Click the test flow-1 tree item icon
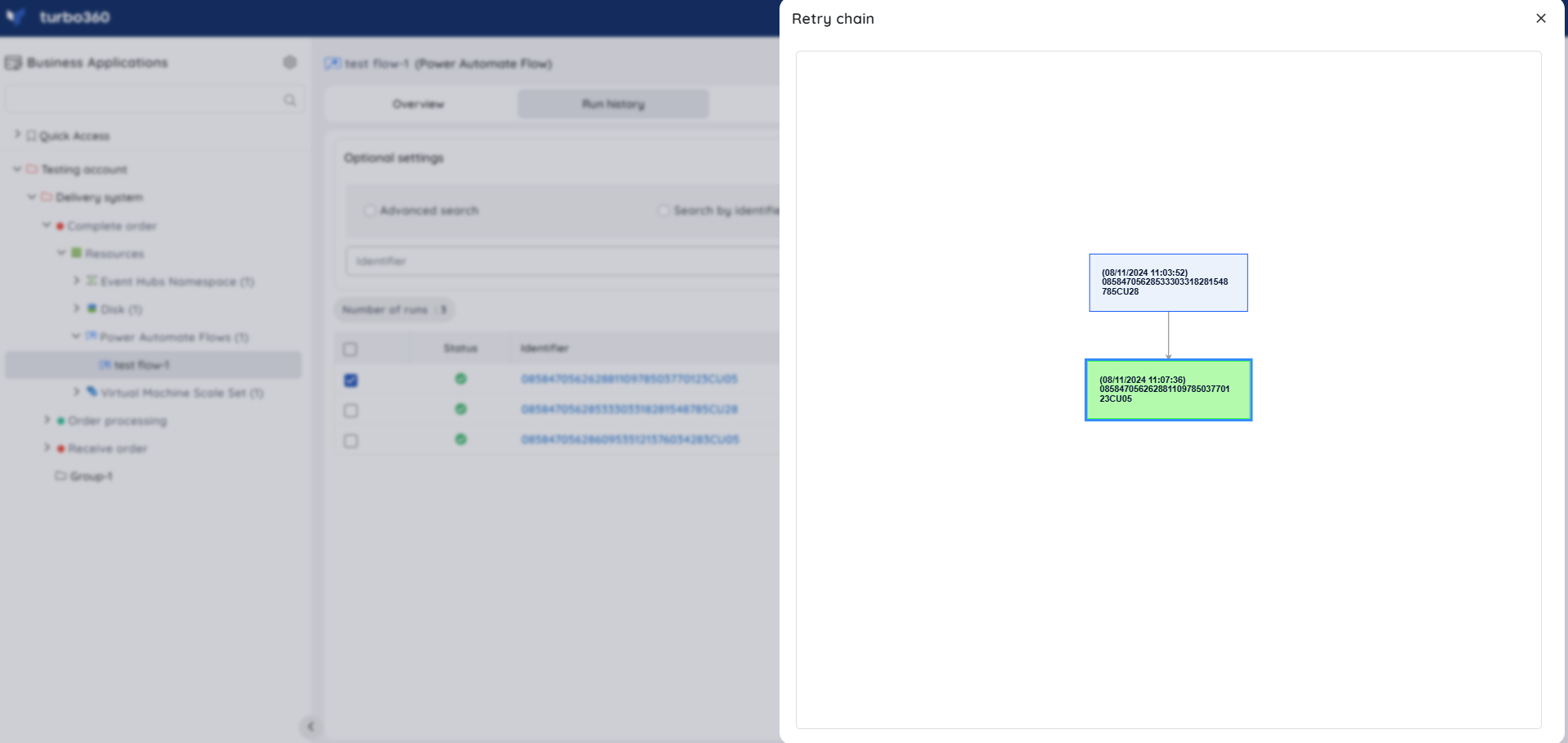The width and height of the screenshot is (1568, 743). [x=106, y=364]
